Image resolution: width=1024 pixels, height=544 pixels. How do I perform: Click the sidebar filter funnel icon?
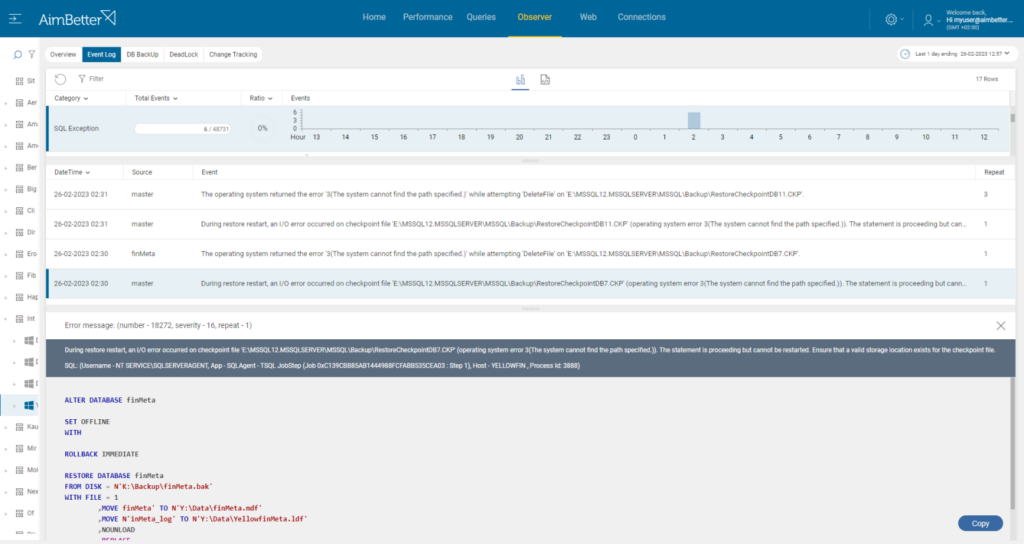point(31,55)
